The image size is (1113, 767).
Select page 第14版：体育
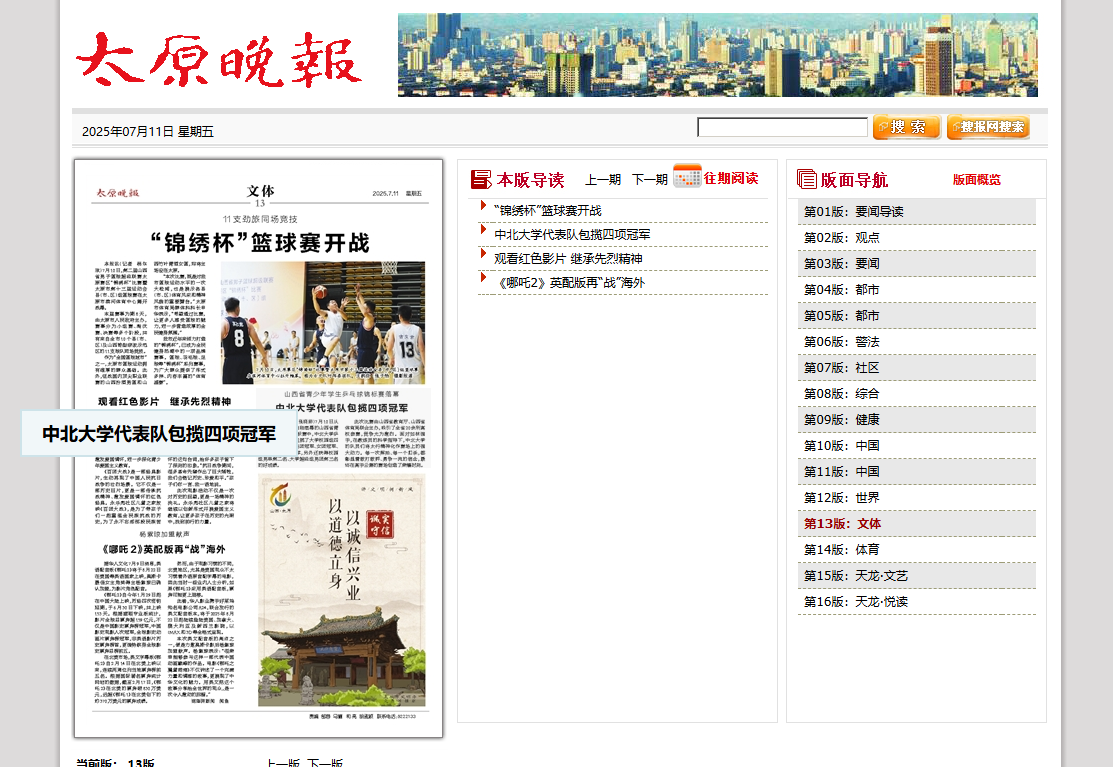point(842,550)
